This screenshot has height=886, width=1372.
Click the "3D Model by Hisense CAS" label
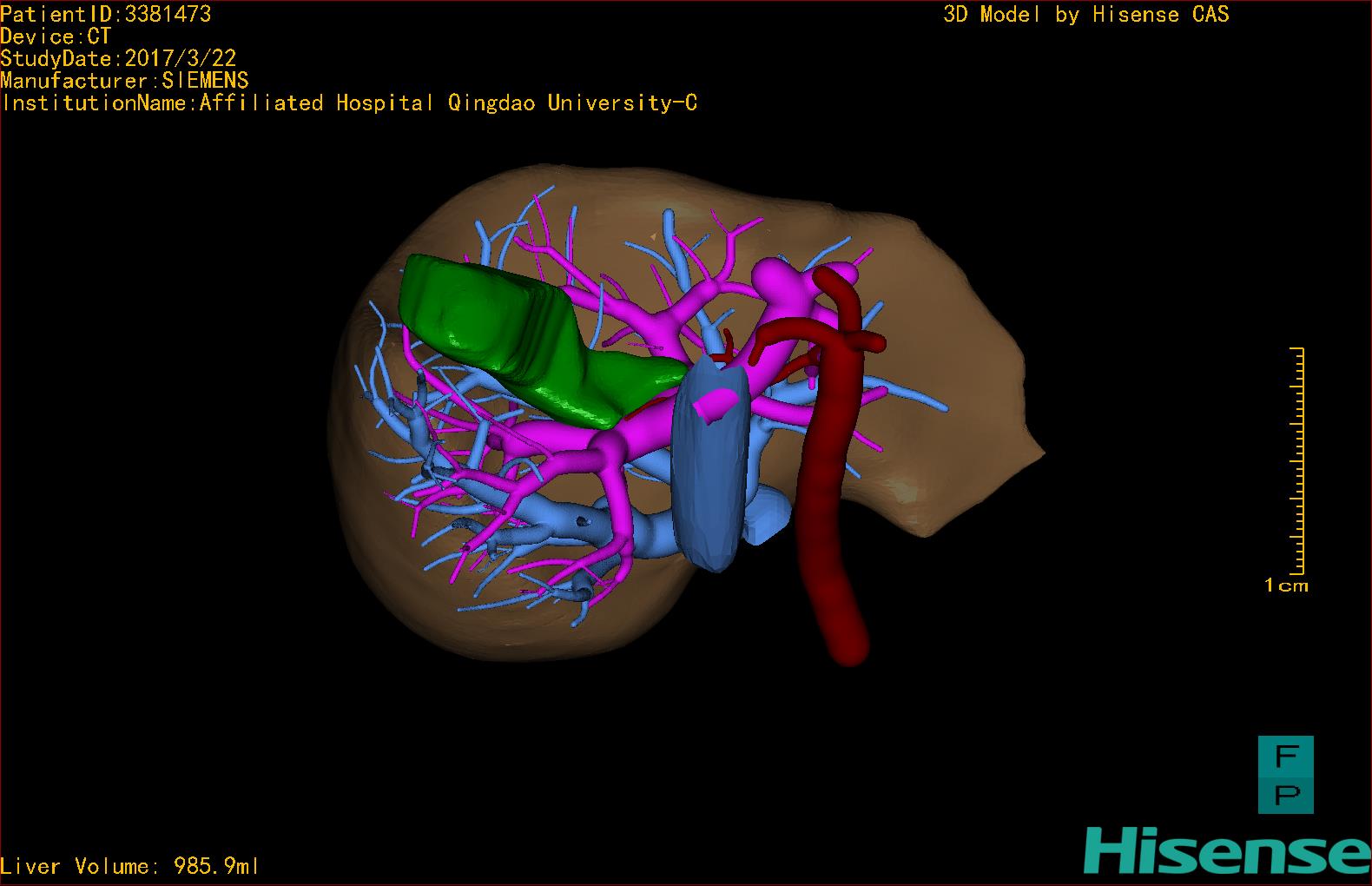pyautogui.click(x=1086, y=14)
